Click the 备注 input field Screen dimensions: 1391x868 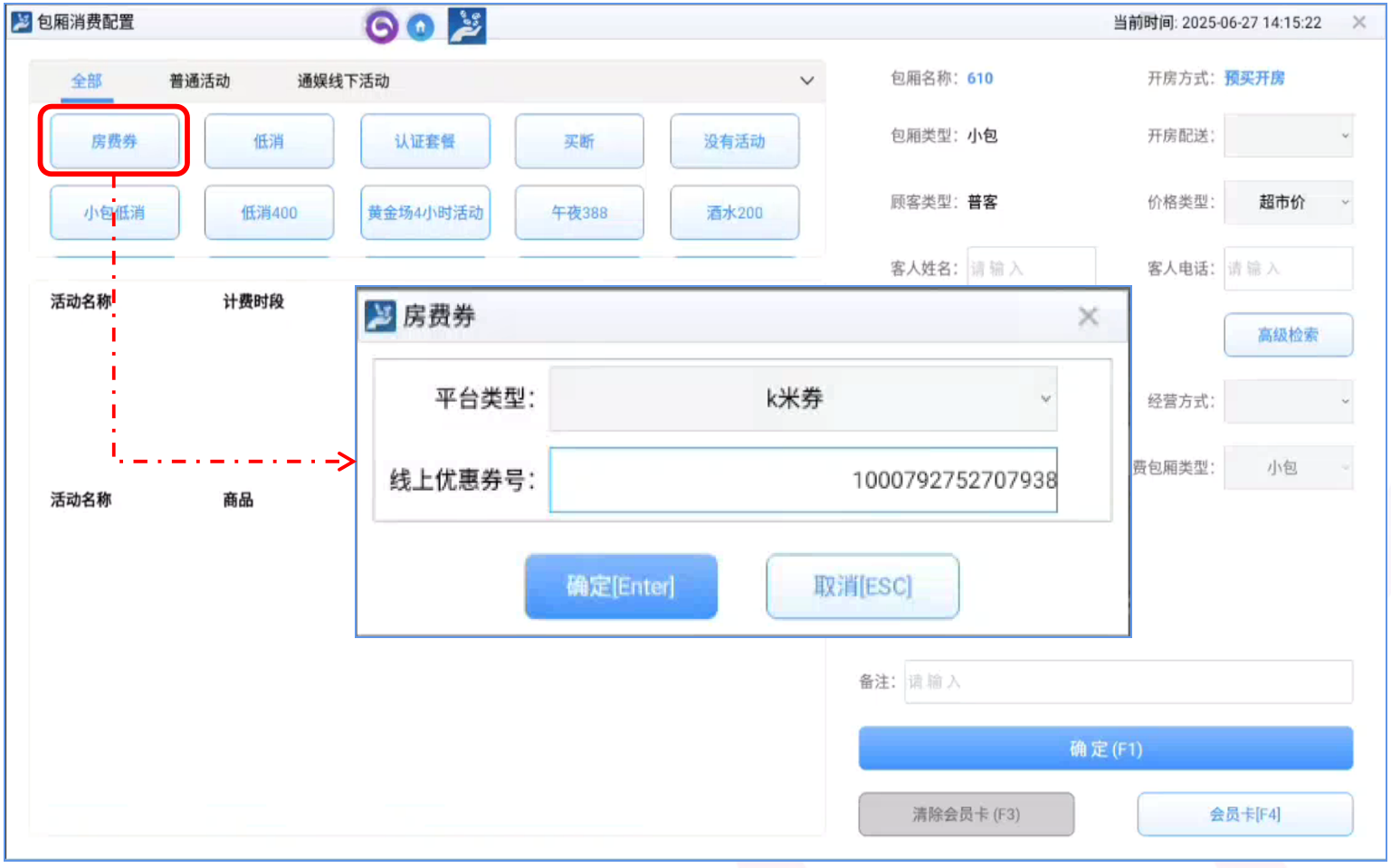(x=1129, y=682)
